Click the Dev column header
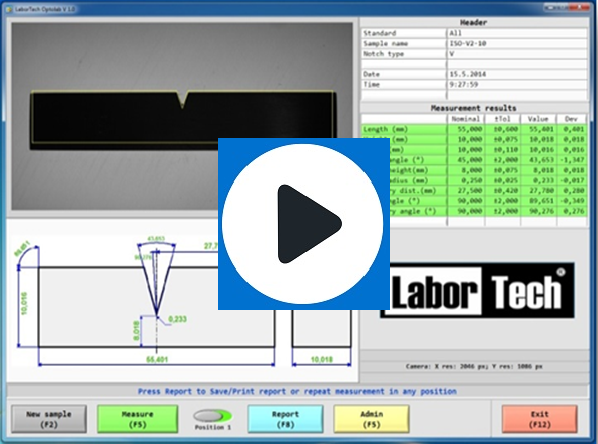The height and width of the screenshot is (444, 598). click(x=571, y=119)
